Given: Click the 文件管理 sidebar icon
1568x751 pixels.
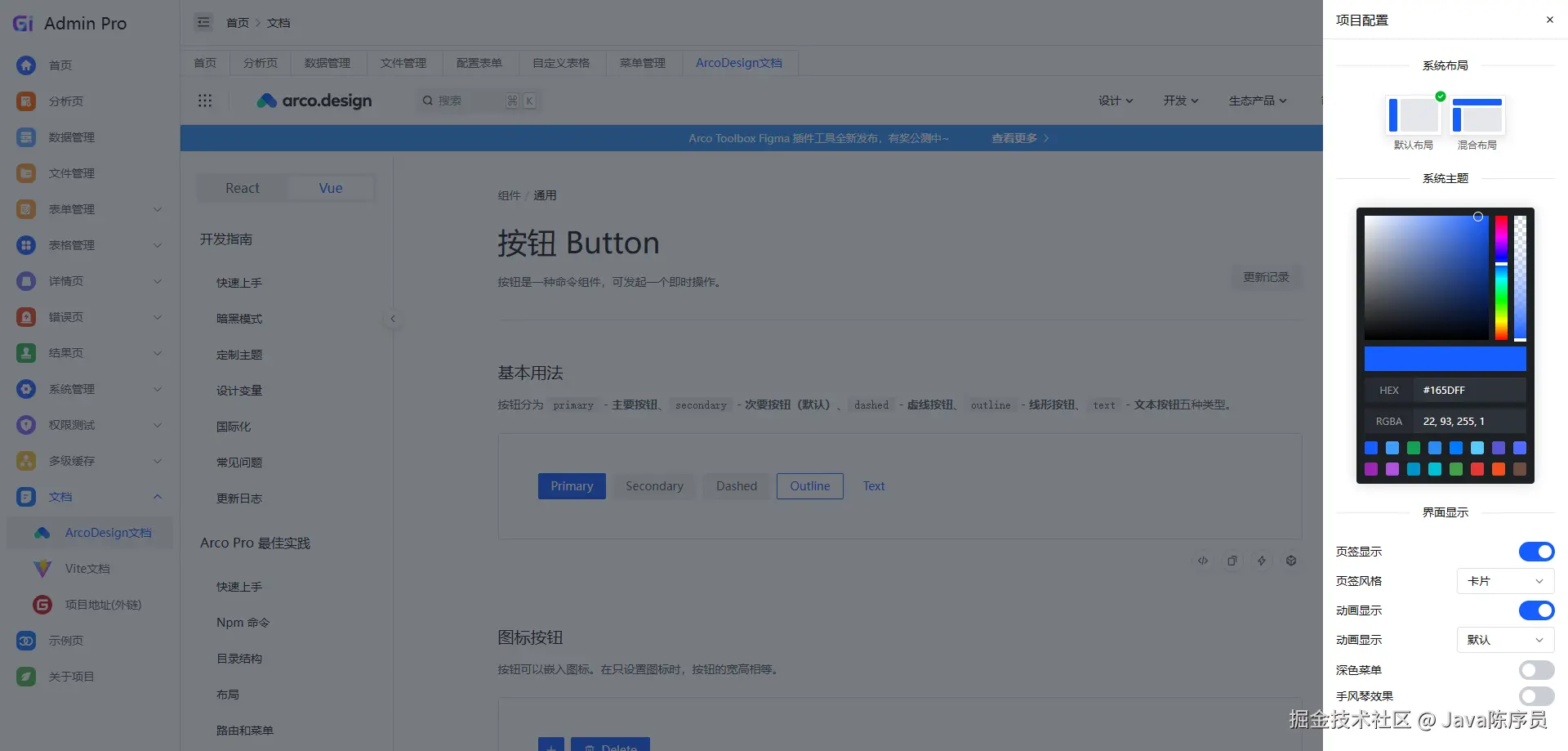Looking at the screenshot, I should tap(26, 173).
